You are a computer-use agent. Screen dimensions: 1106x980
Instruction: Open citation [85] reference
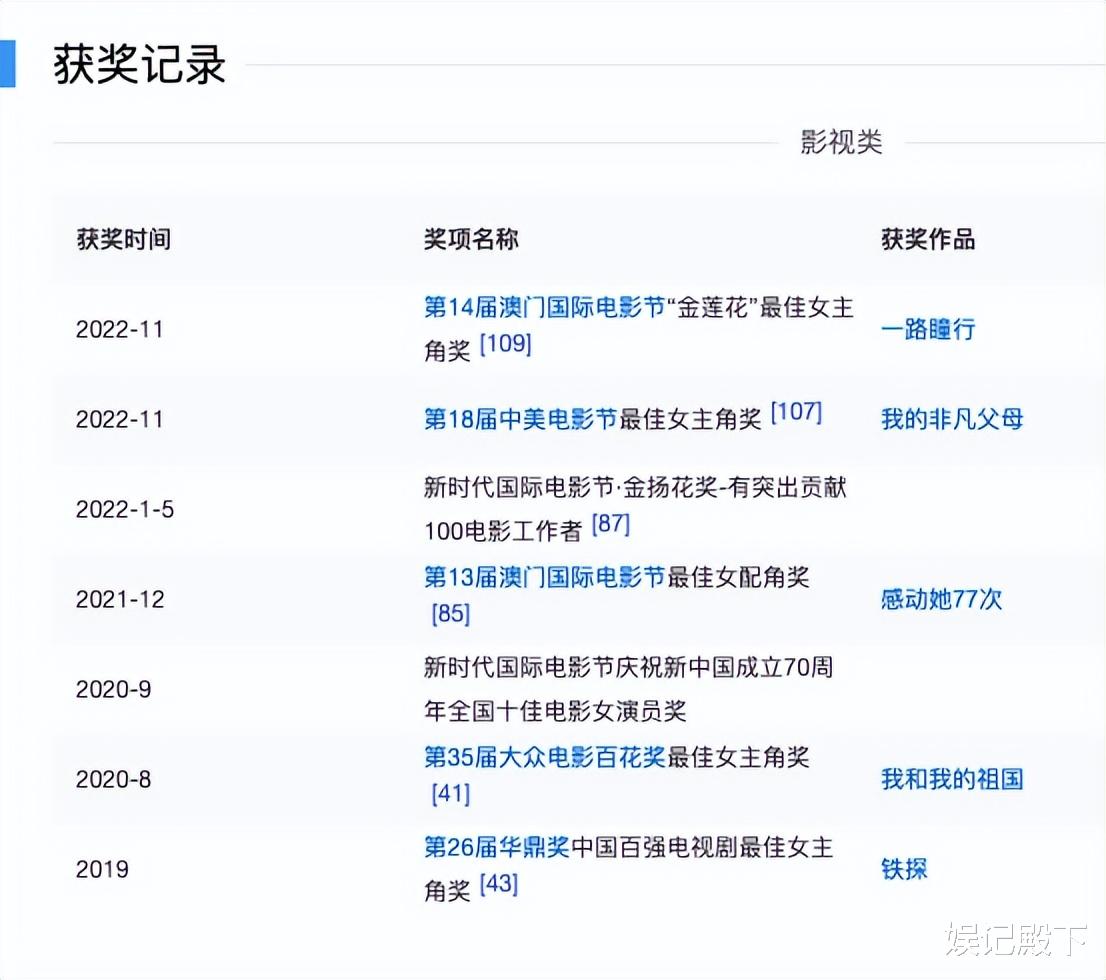point(451,613)
